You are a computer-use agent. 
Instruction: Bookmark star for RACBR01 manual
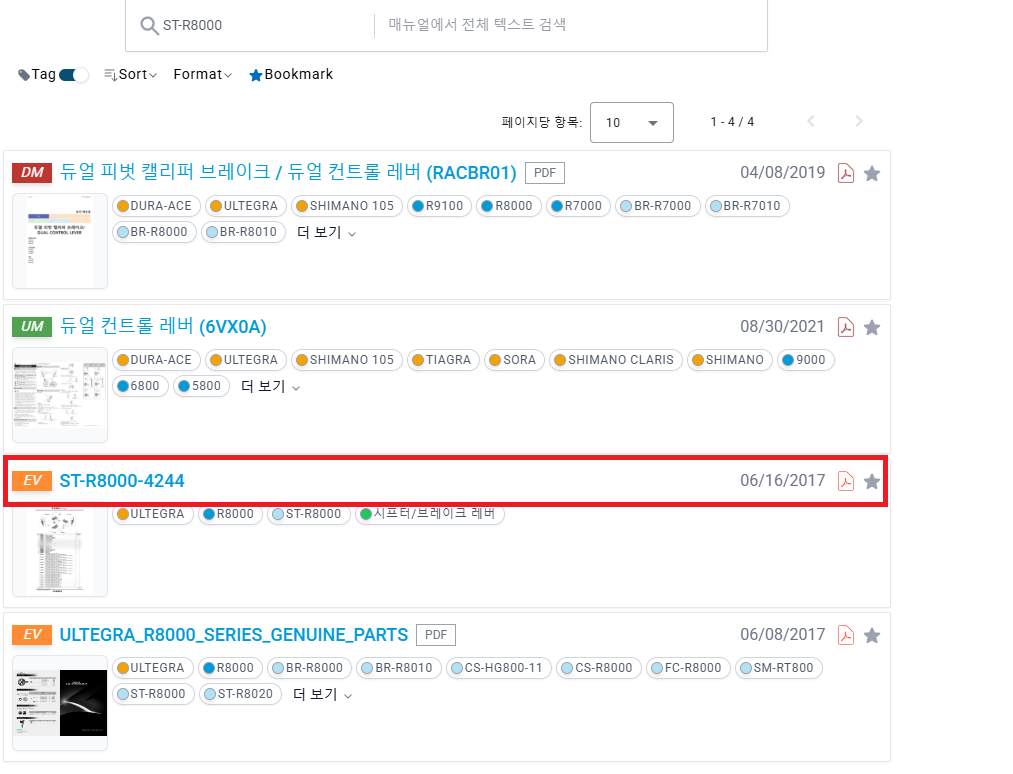[x=872, y=173]
